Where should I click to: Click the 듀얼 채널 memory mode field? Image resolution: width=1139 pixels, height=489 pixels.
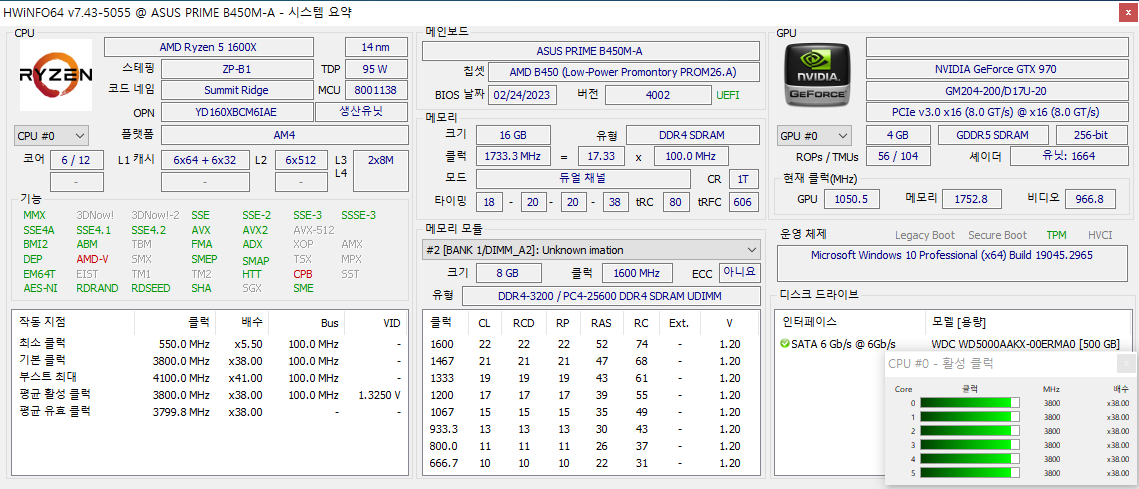(583, 178)
